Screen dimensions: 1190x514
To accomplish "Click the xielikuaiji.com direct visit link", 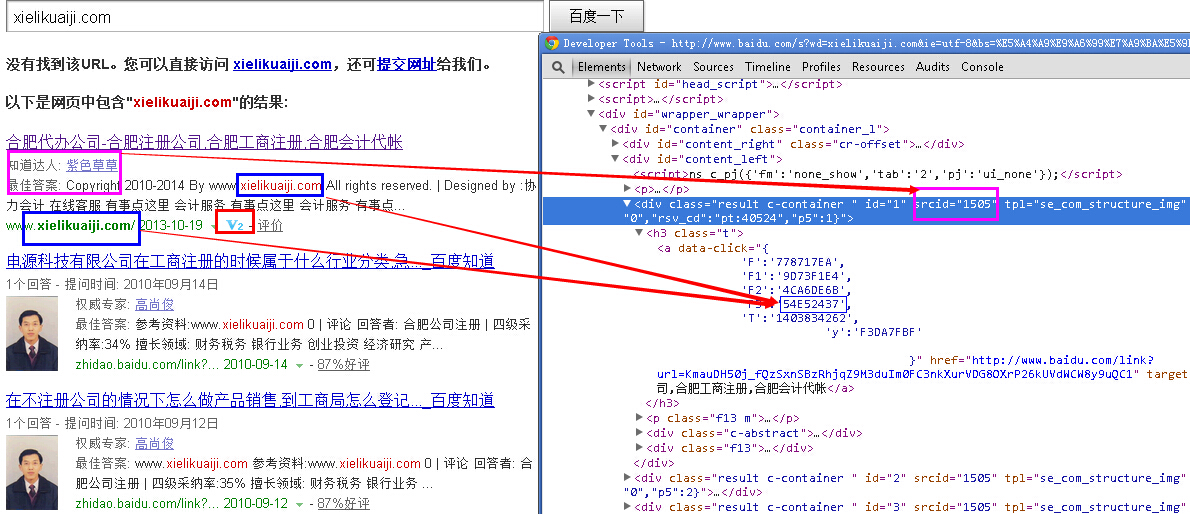I will point(282,65).
